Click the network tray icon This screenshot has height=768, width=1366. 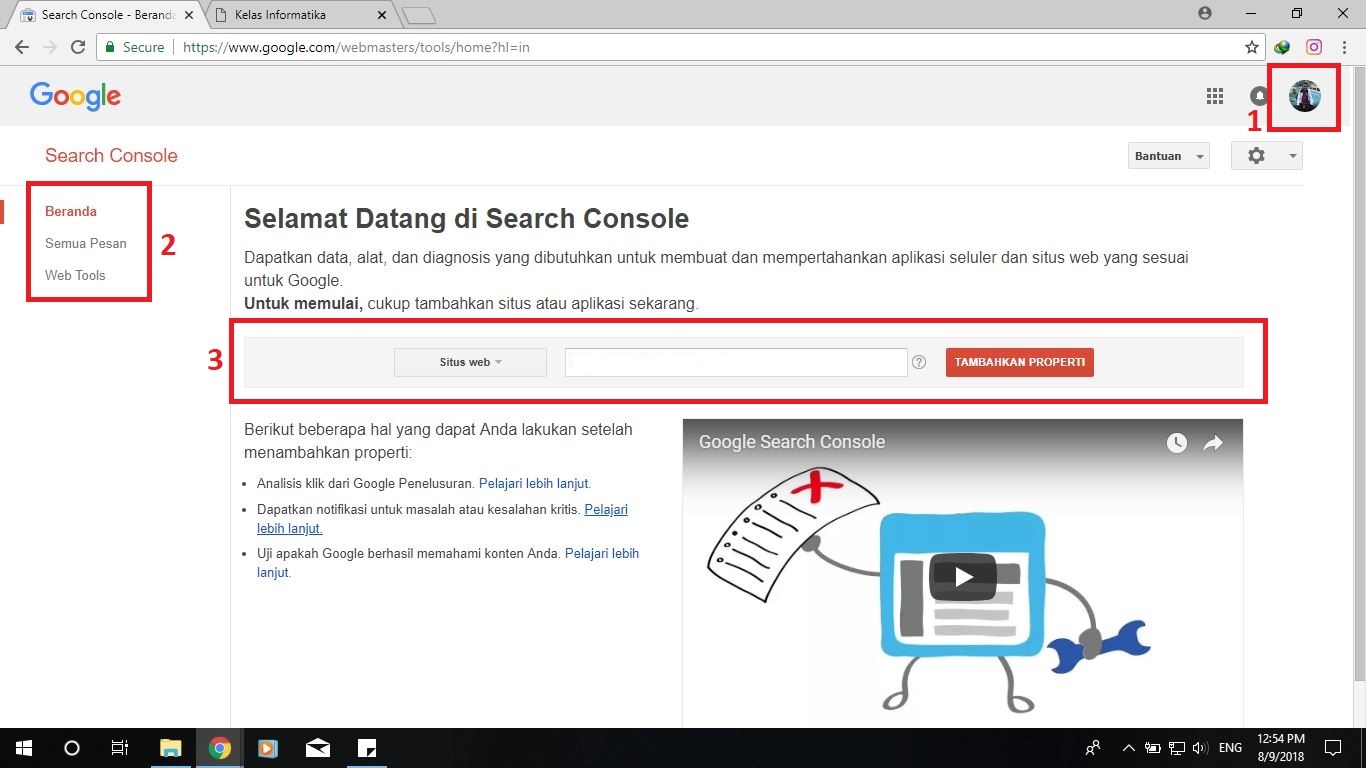click(x=1177, y=748)
